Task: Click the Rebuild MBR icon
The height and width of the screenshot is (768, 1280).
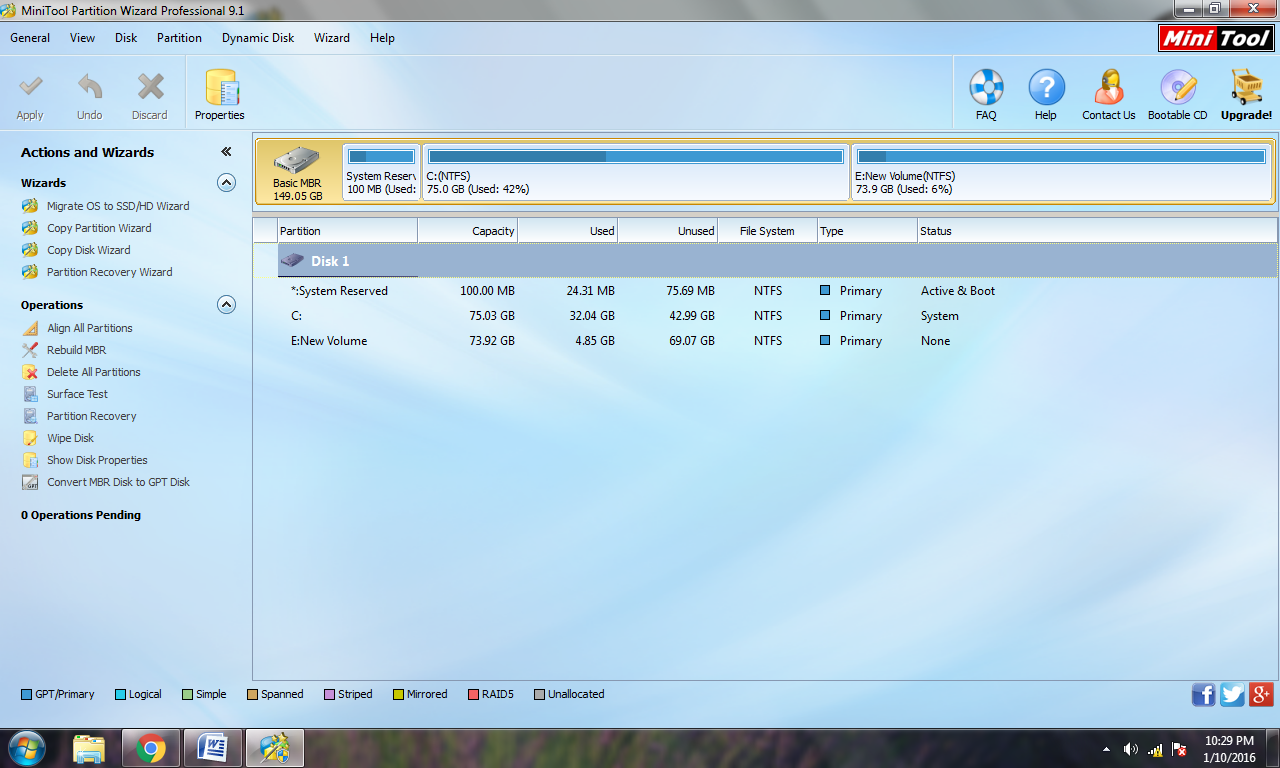Action: click(30, 350)
